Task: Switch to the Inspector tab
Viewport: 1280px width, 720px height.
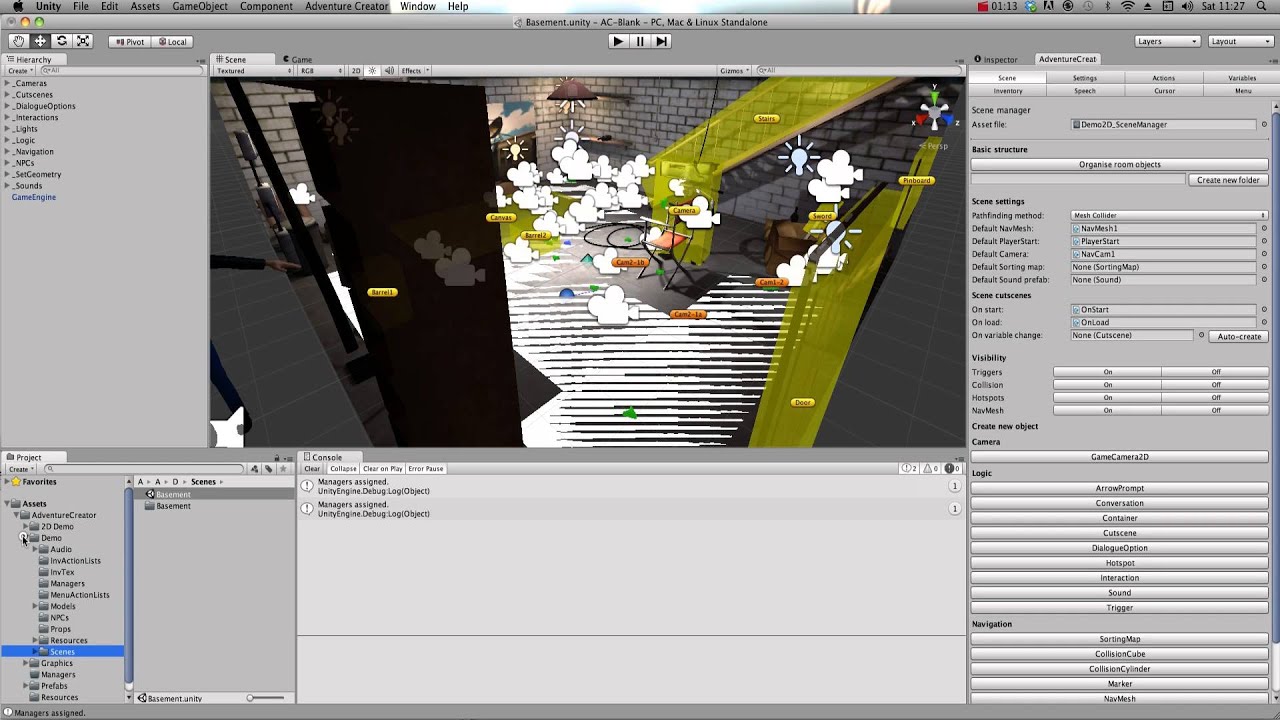Action: (996, 60)
